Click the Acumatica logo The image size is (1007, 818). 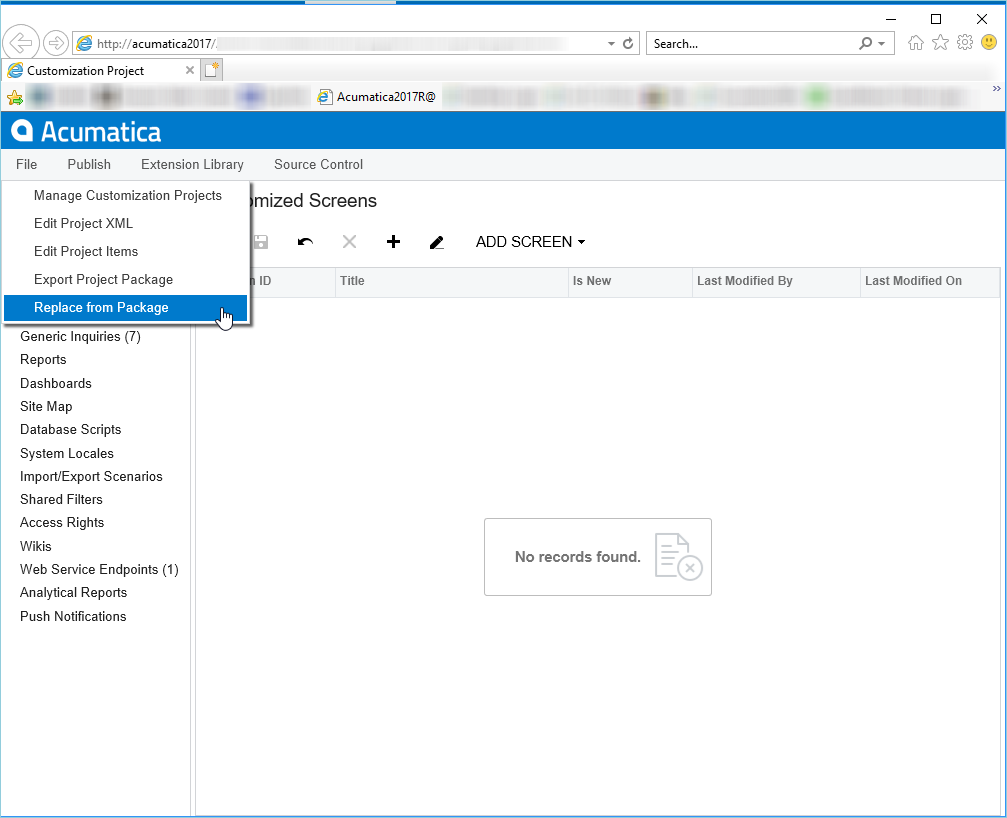tap(86, 131)
